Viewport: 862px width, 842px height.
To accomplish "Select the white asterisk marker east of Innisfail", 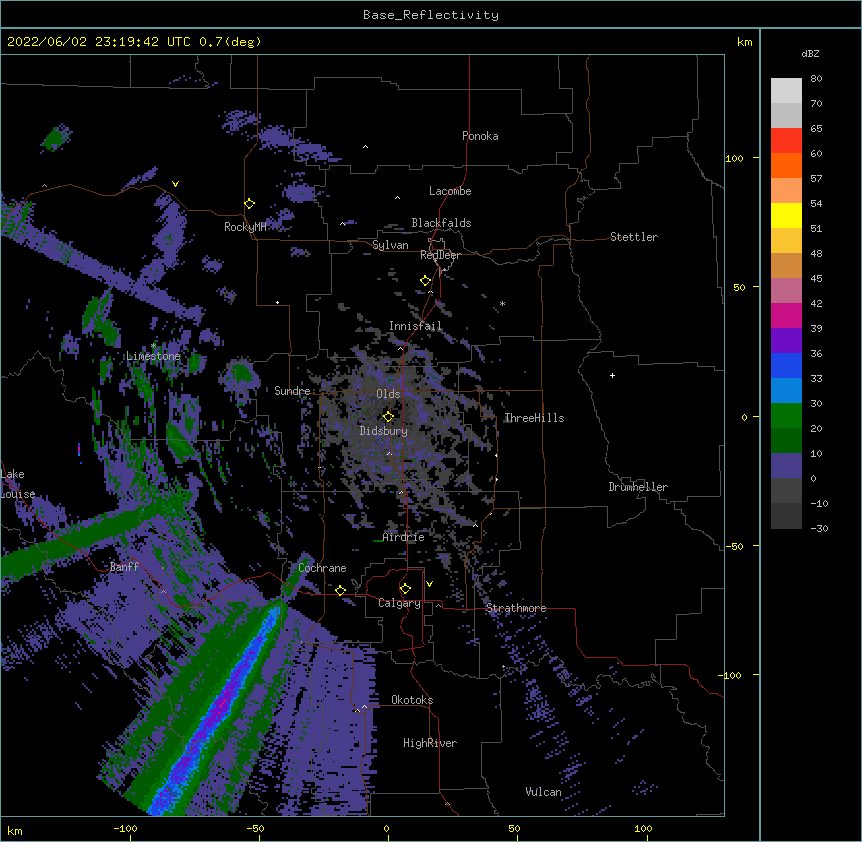I will tap(502, 303).
